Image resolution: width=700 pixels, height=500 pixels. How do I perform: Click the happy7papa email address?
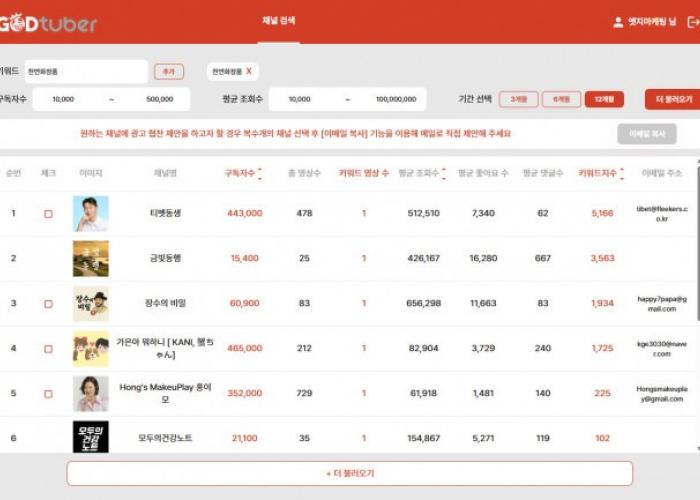662,304
